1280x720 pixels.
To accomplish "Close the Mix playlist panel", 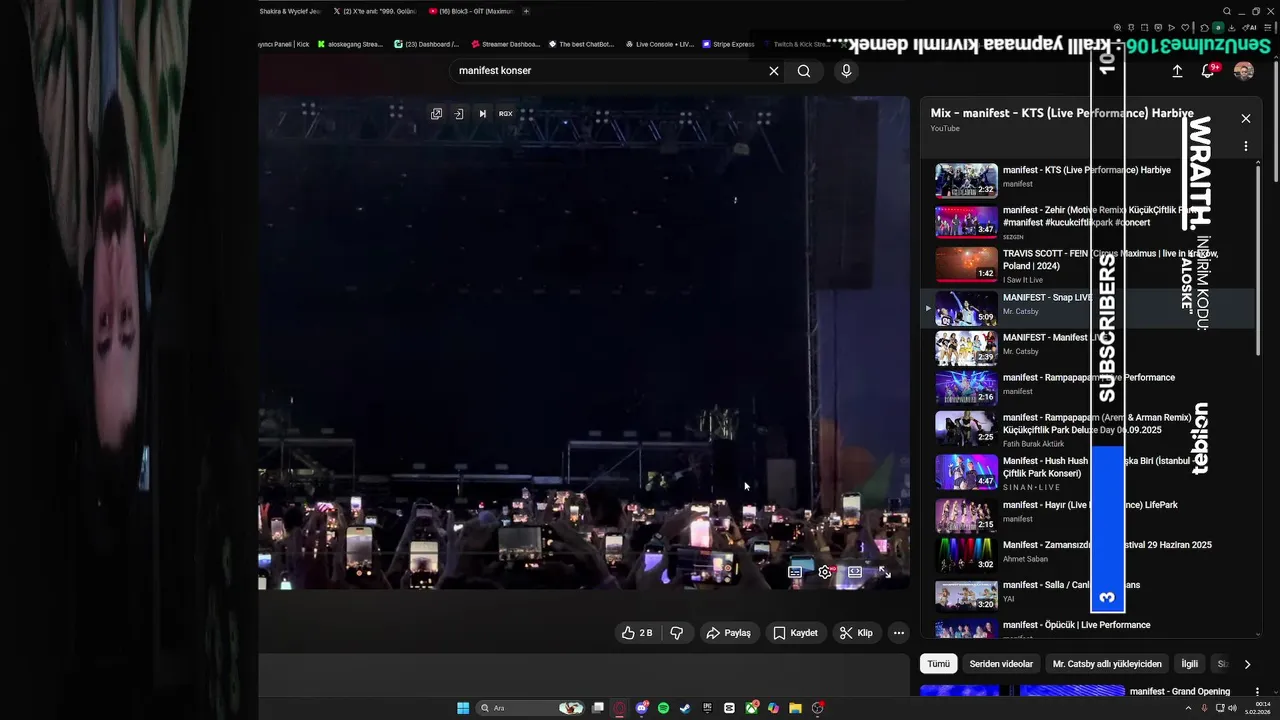I will [x=1246, y=118].
